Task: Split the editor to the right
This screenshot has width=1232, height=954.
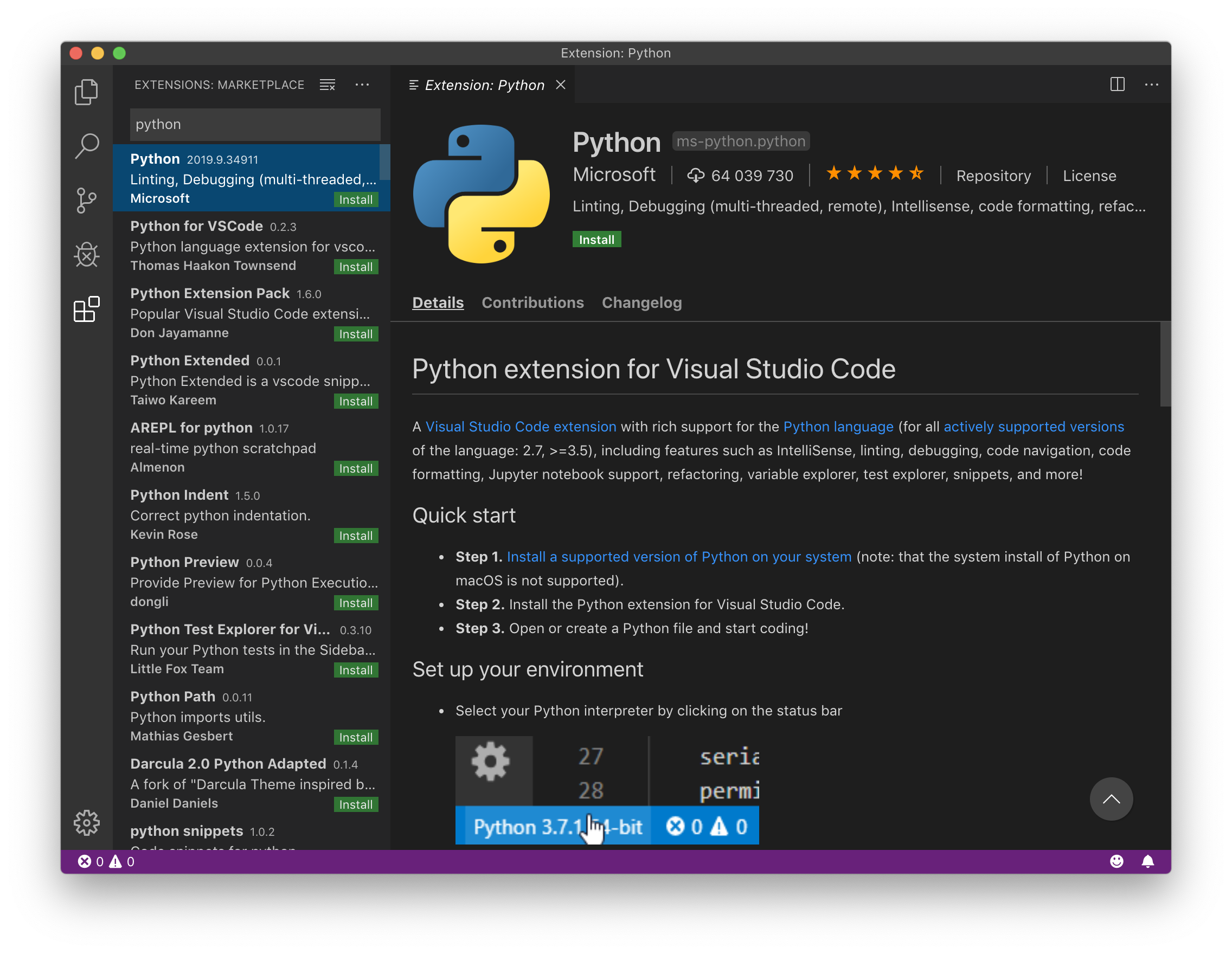Action: [x=1117, y=85]
